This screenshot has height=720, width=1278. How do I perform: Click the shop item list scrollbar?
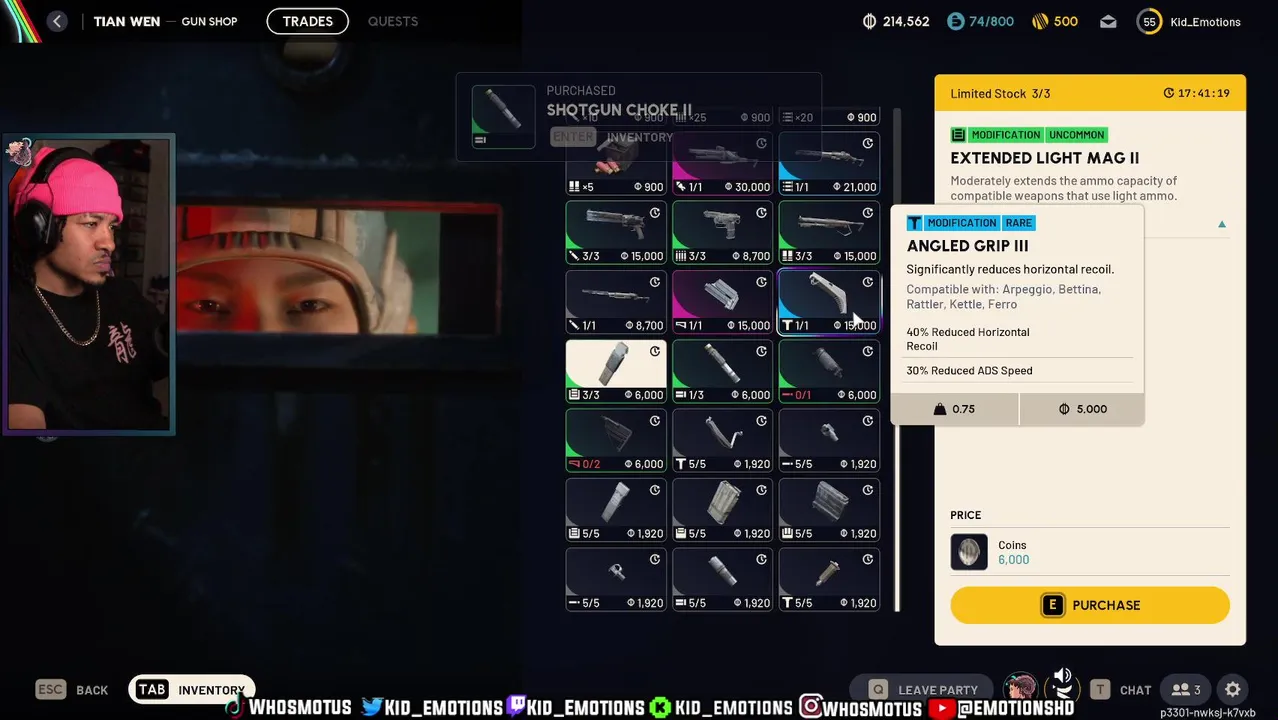(x=896, y=360)
